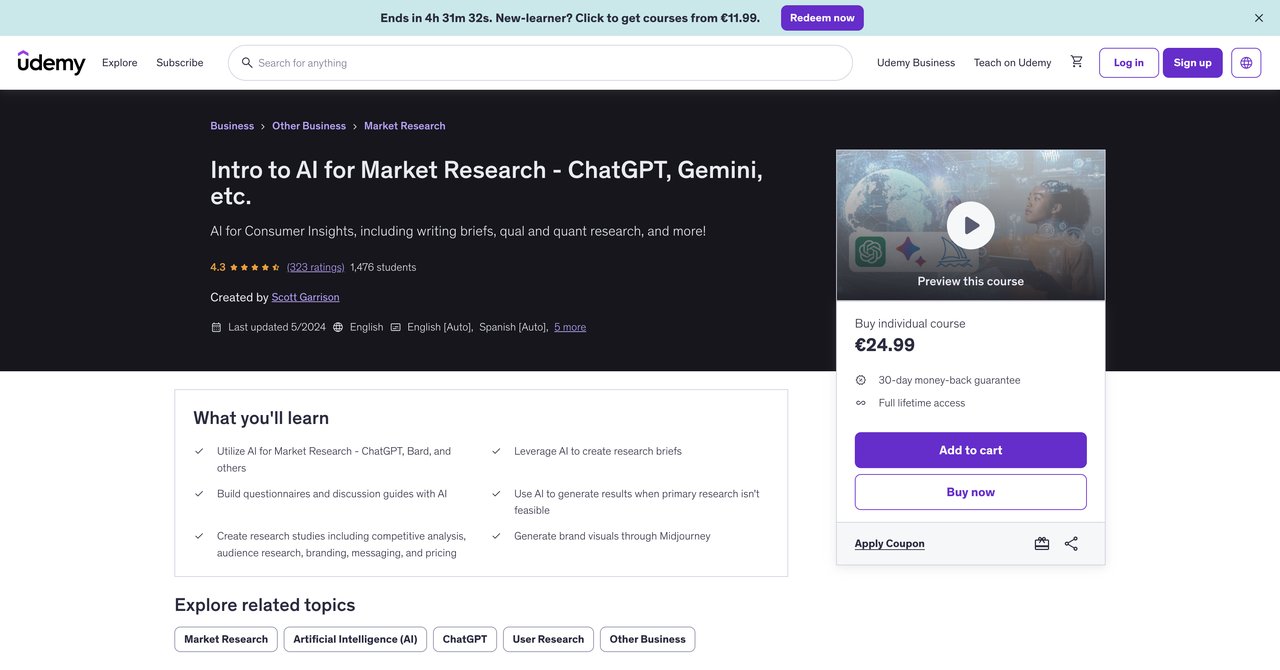Image resolution: width=1280 pixels, height=670 pixels.
Task: Click Add to cart button
Action: pos(971,450)
